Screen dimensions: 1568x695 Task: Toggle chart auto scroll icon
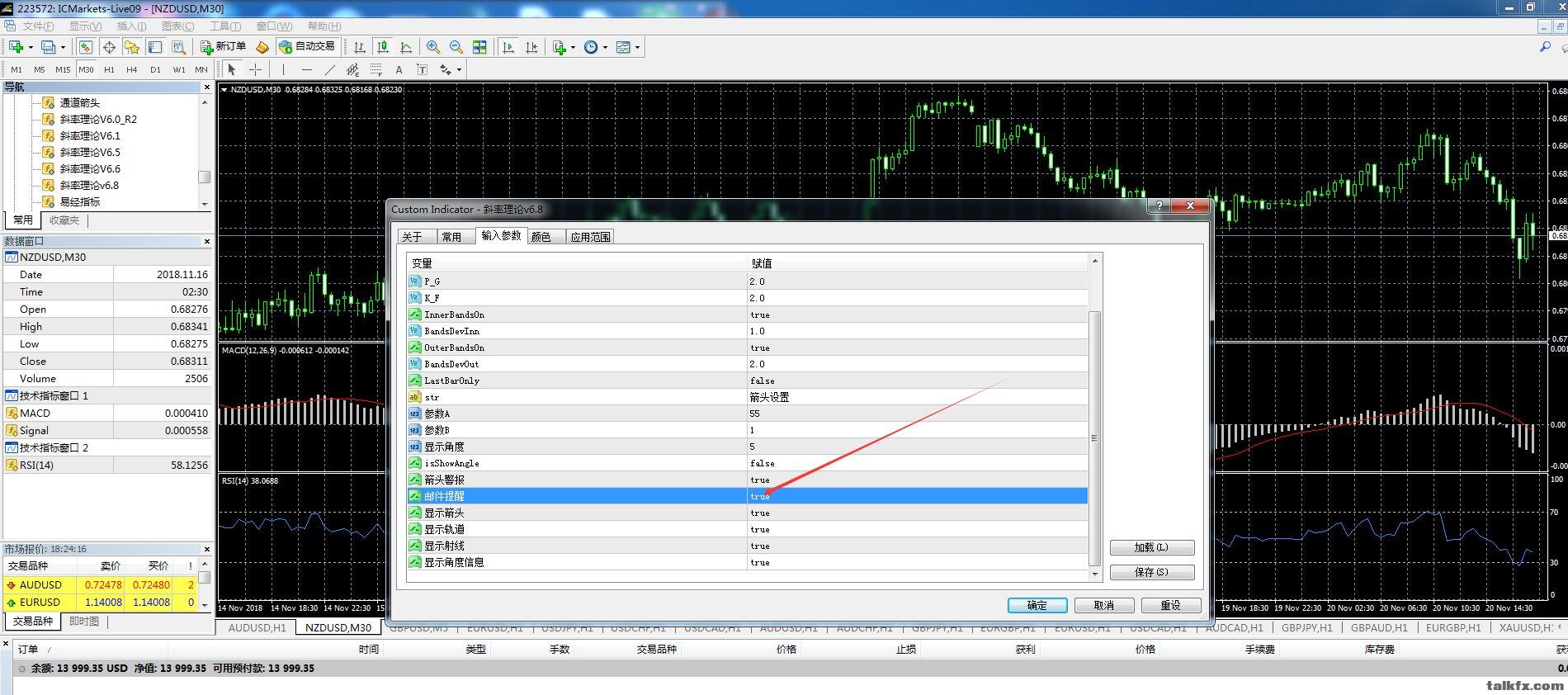click(508, 47)
